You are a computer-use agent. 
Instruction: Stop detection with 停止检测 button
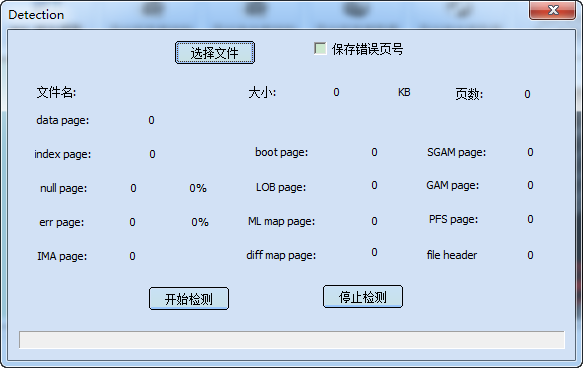point(363,297)
